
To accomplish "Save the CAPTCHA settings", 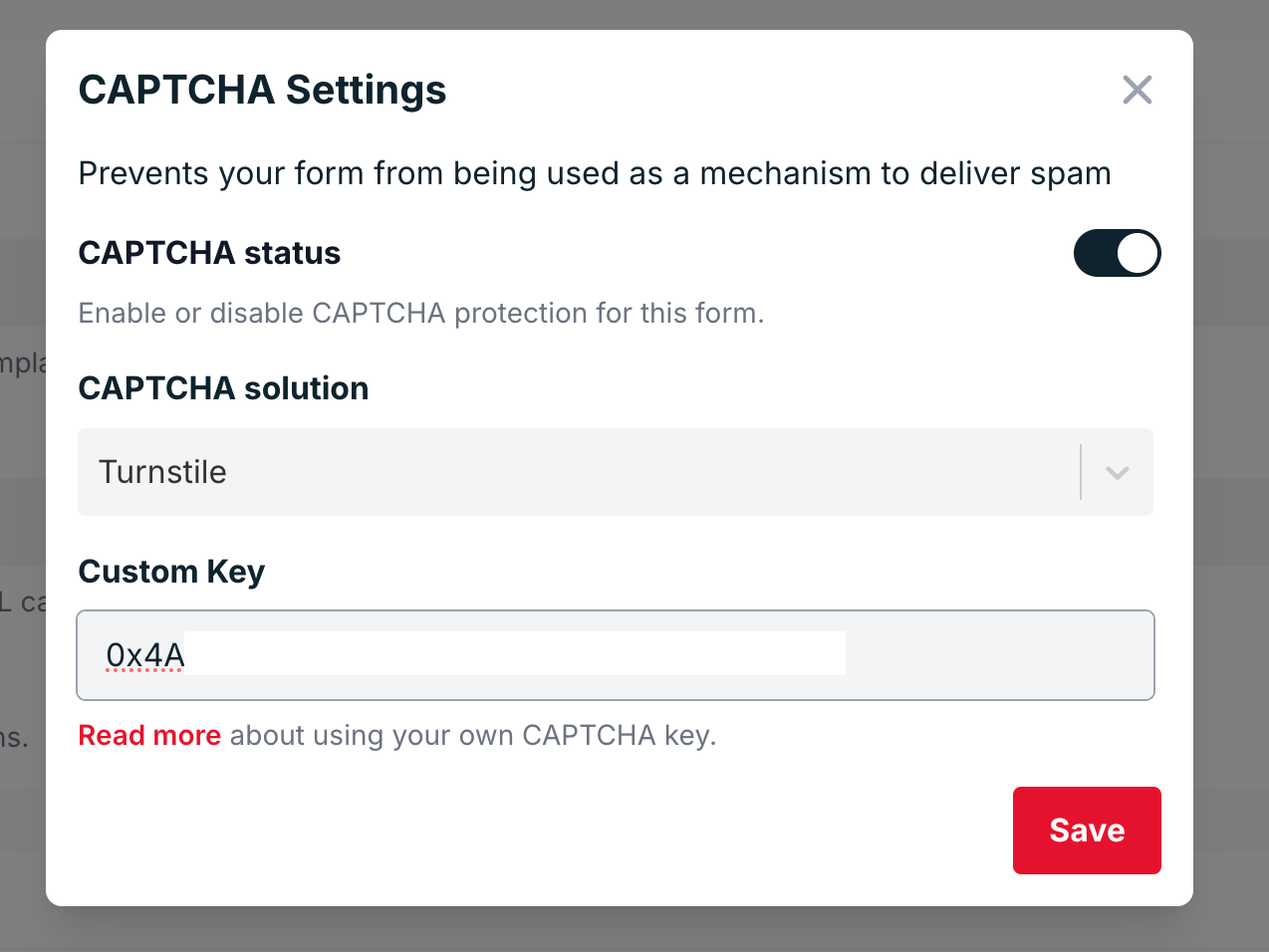I will tap(1087, 831).
